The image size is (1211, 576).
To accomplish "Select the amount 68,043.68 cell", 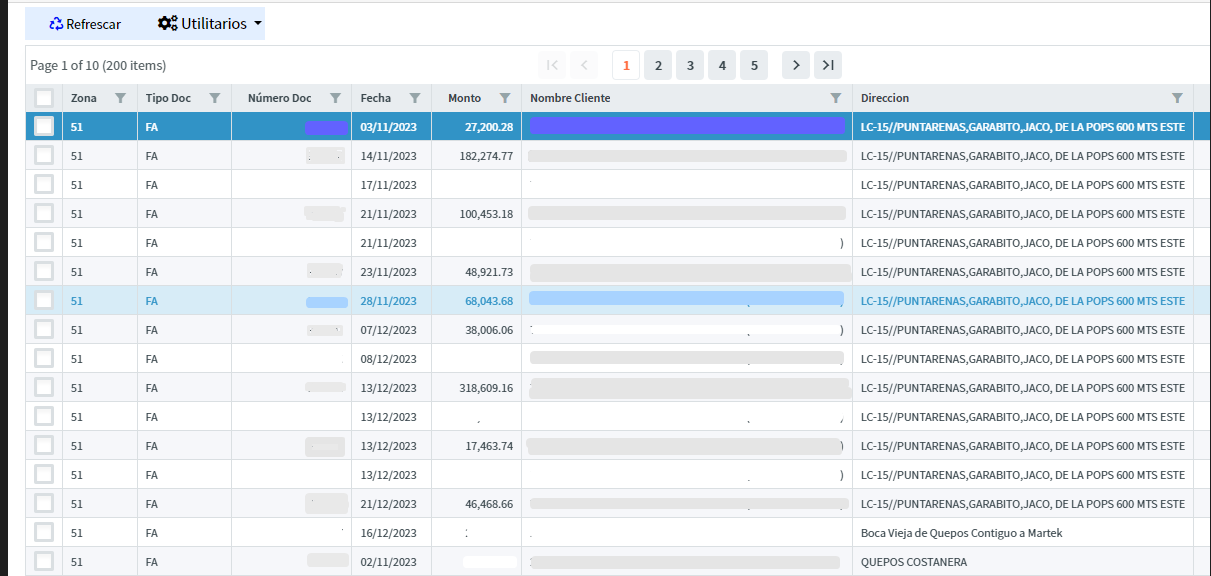I will click(x=476, y=301).
